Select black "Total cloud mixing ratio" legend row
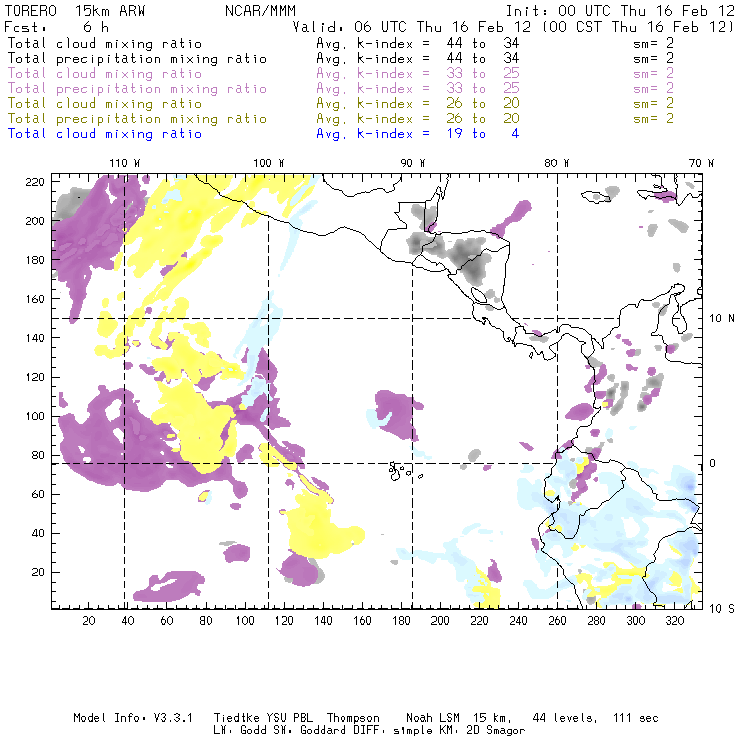The image size is (740, 740). (x=105, y=43)
